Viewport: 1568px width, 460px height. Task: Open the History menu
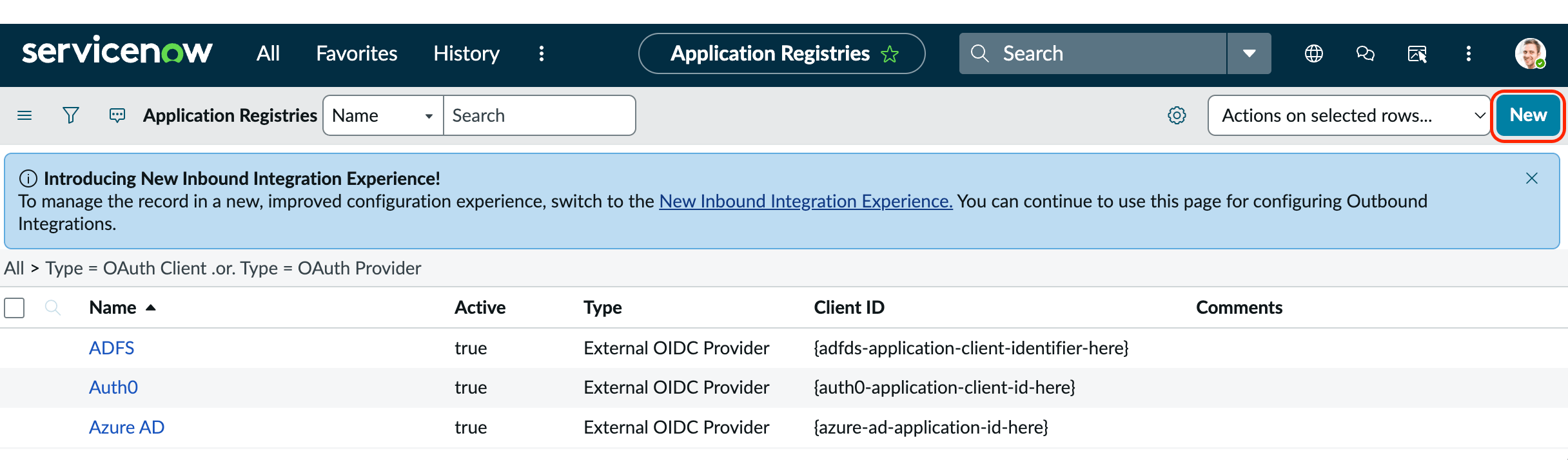pos(466,53)
